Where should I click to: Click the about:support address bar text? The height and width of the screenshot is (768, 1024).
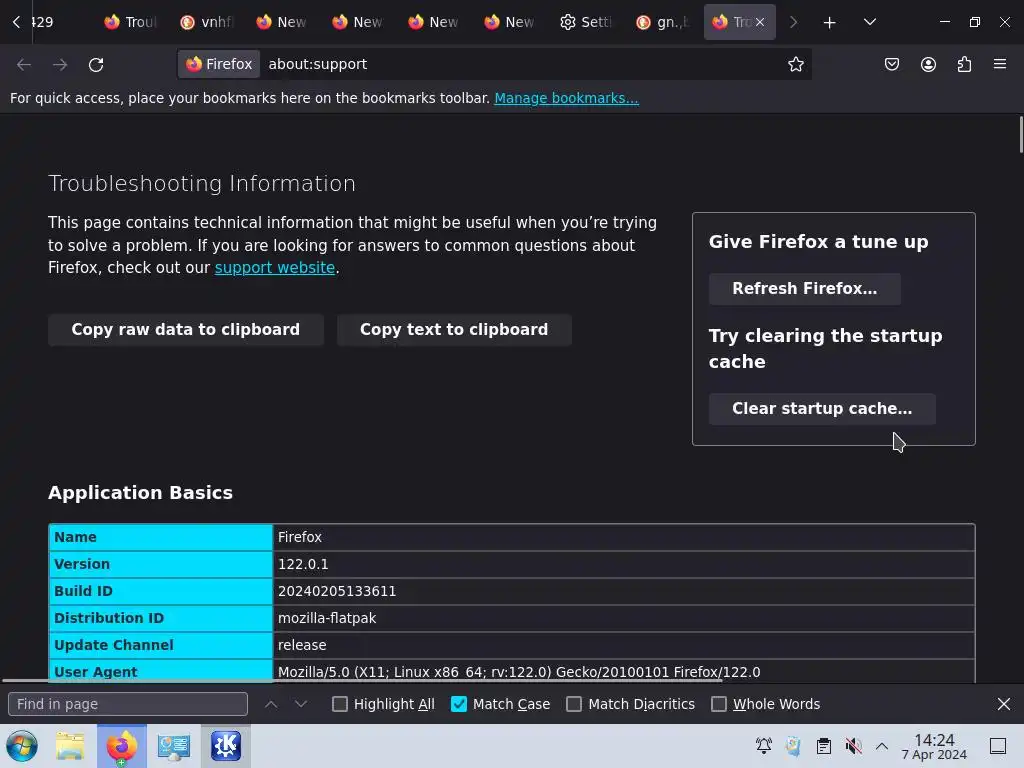pyautogui.click(x=317, y=64)
